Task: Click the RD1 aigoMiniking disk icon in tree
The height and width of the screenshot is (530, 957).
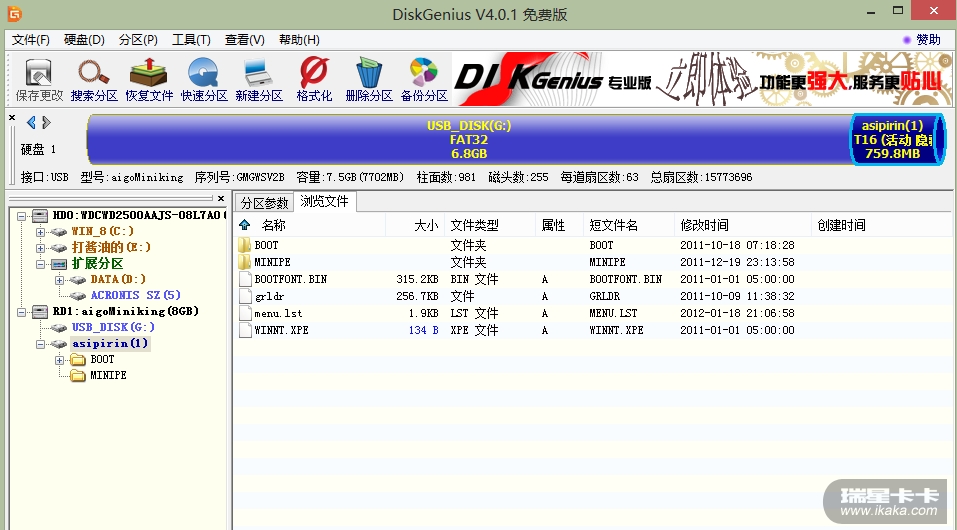Action: 40,311
